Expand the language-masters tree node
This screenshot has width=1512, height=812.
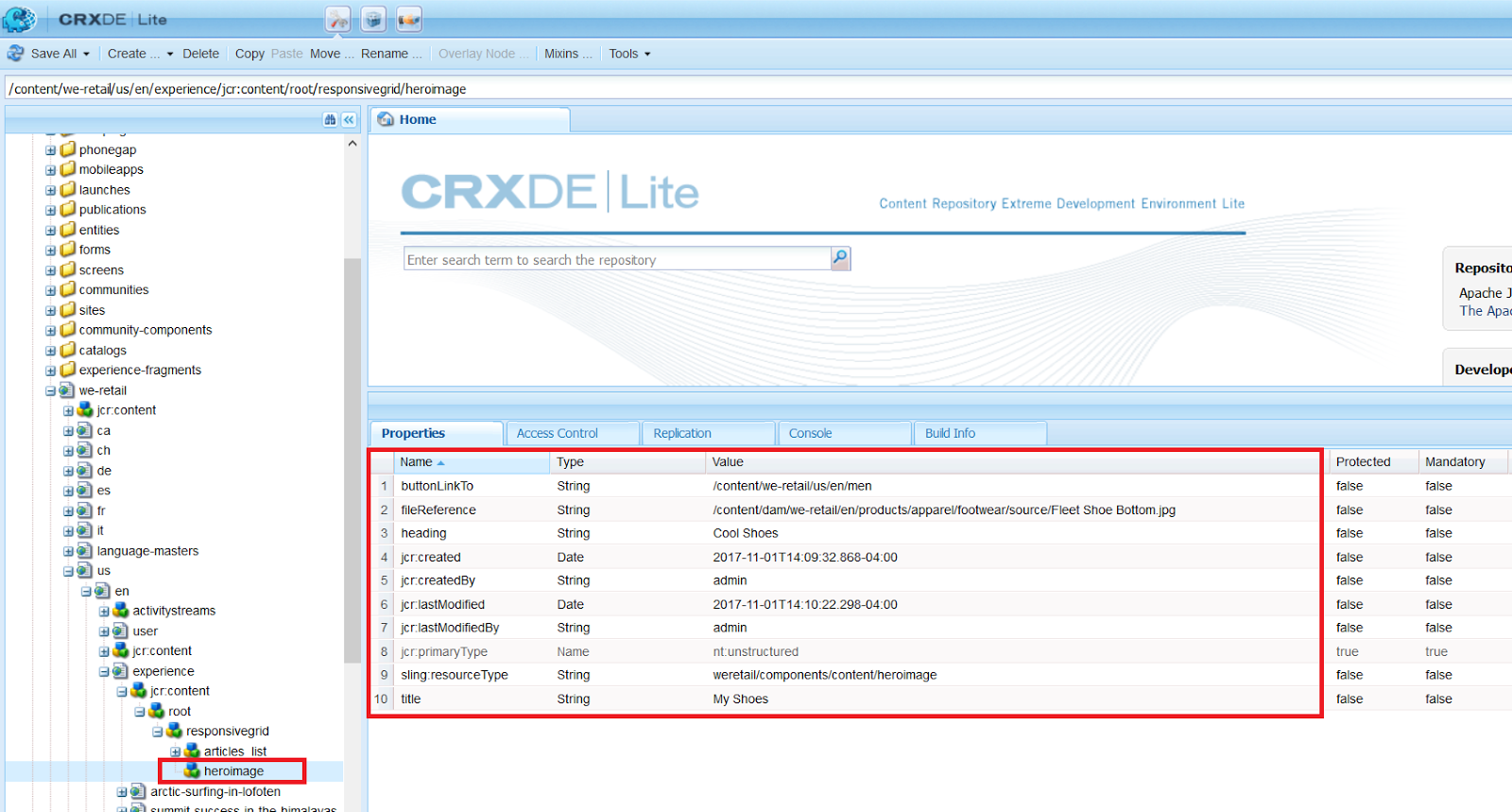tap(69, 551)
